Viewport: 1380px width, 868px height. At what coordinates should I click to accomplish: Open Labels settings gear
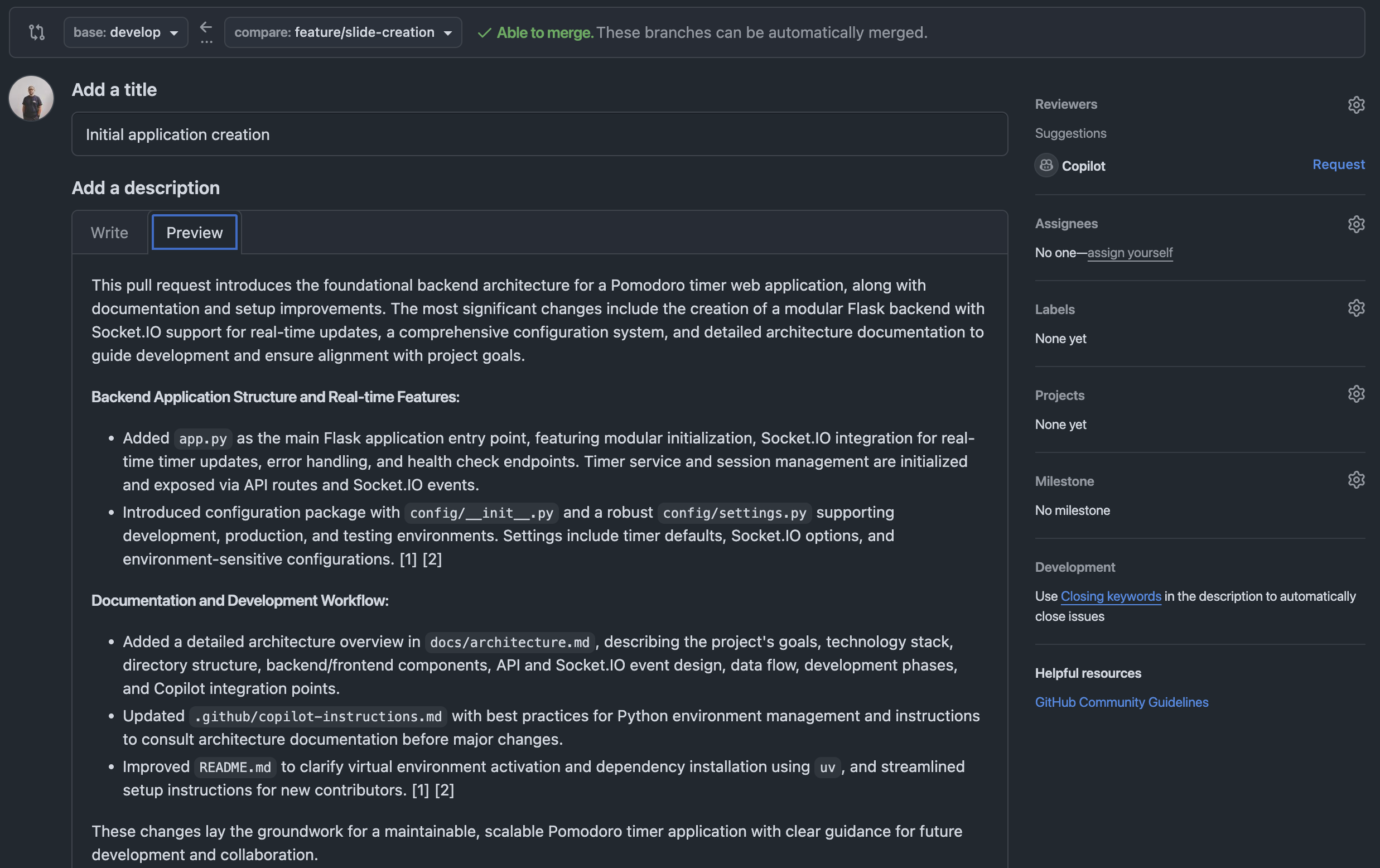pyautogui.click(x=1356, y=308)
